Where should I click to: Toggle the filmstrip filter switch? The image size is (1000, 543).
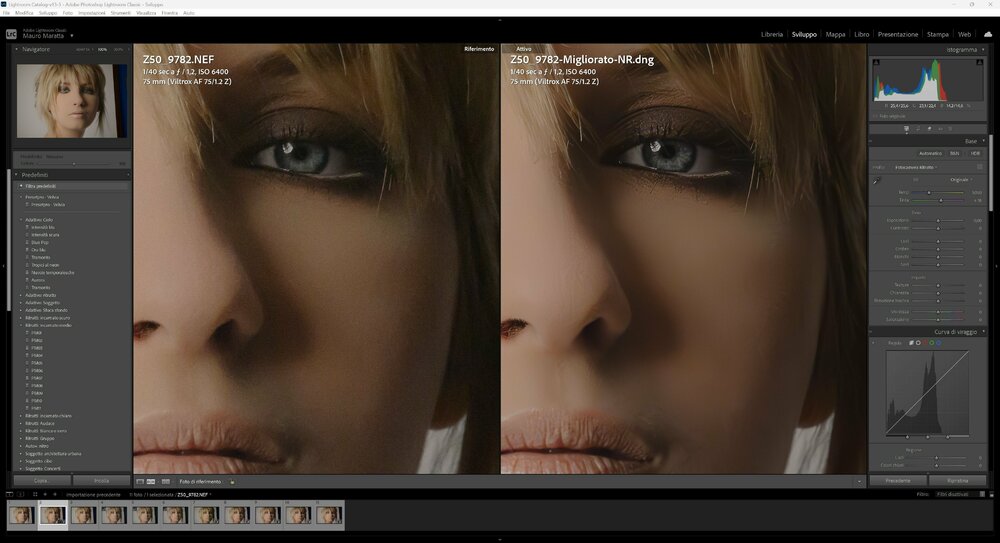coord(982,495)
